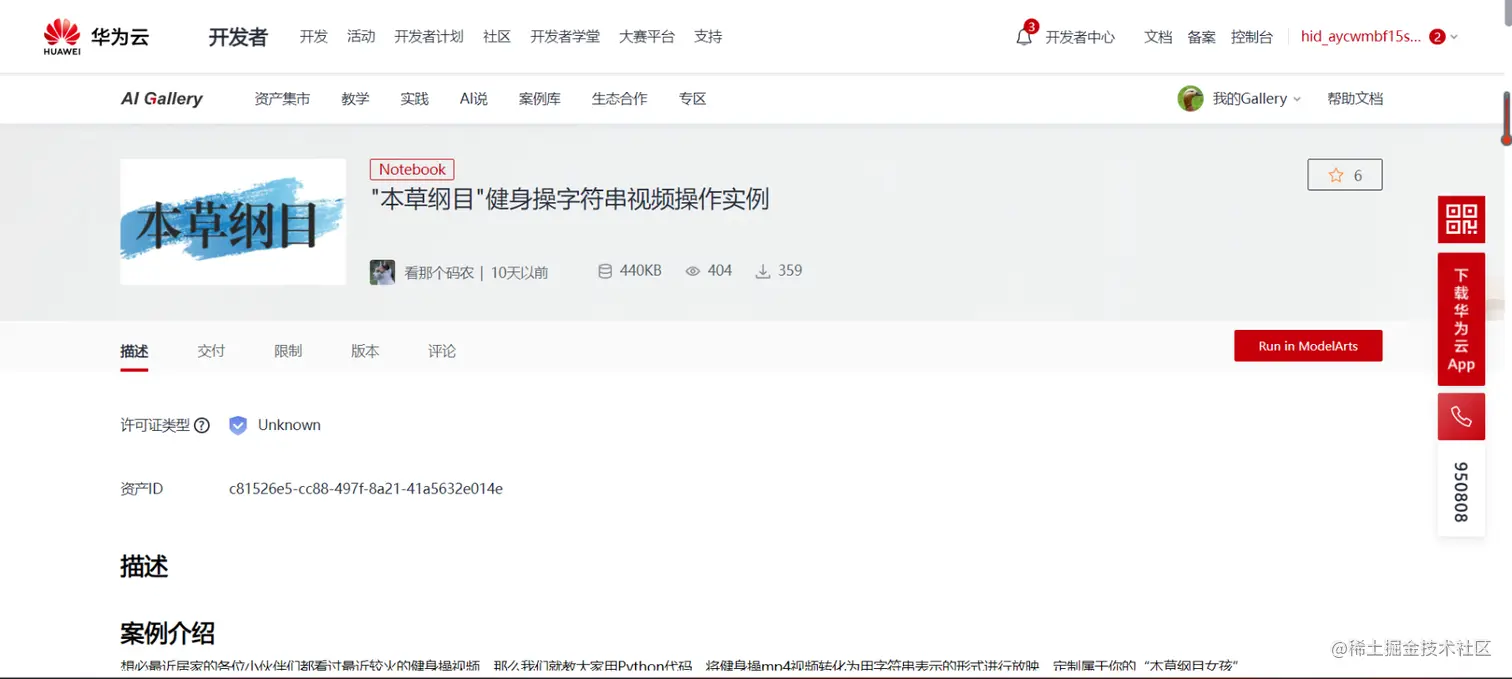The height and width of the screenshot is (679, 1512).
Task: Click the Unknown license shield icon
Action: [238, 425]
